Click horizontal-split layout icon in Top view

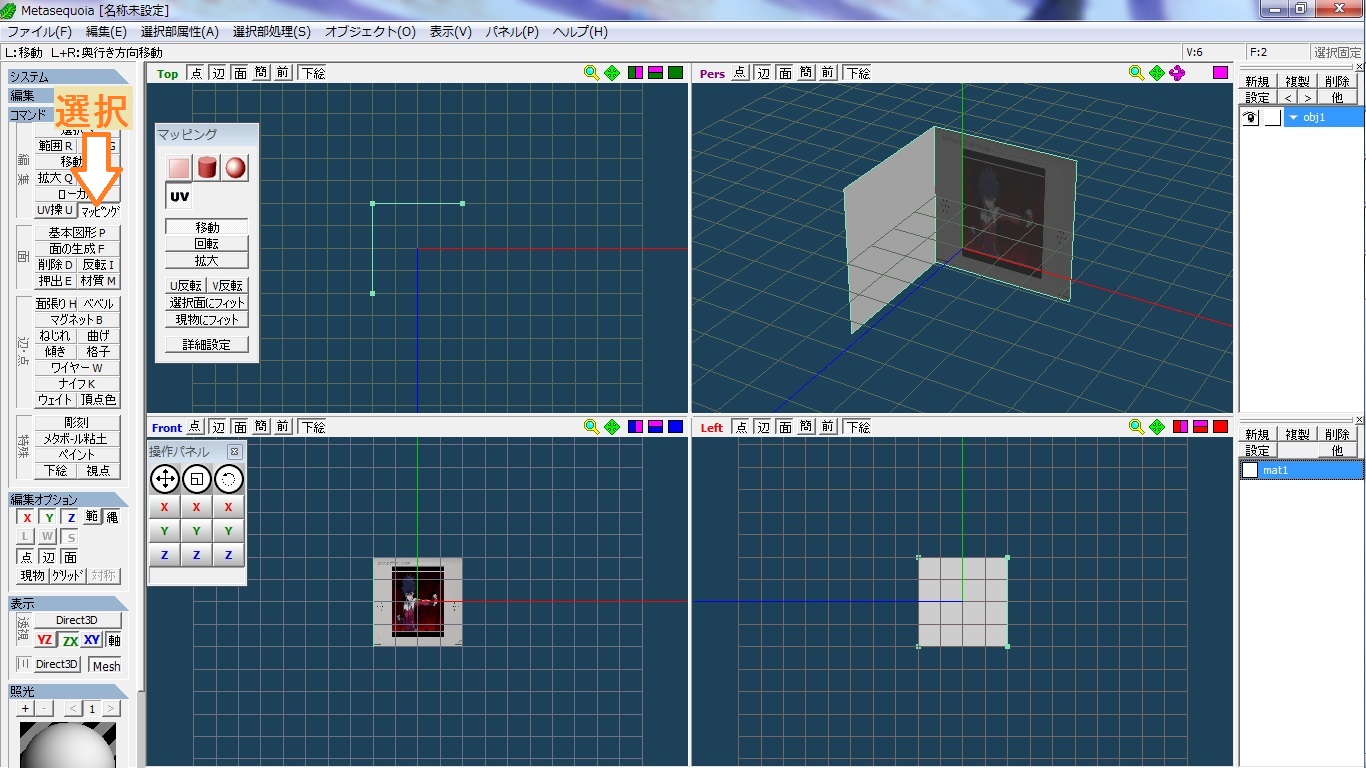coord(656,73)
